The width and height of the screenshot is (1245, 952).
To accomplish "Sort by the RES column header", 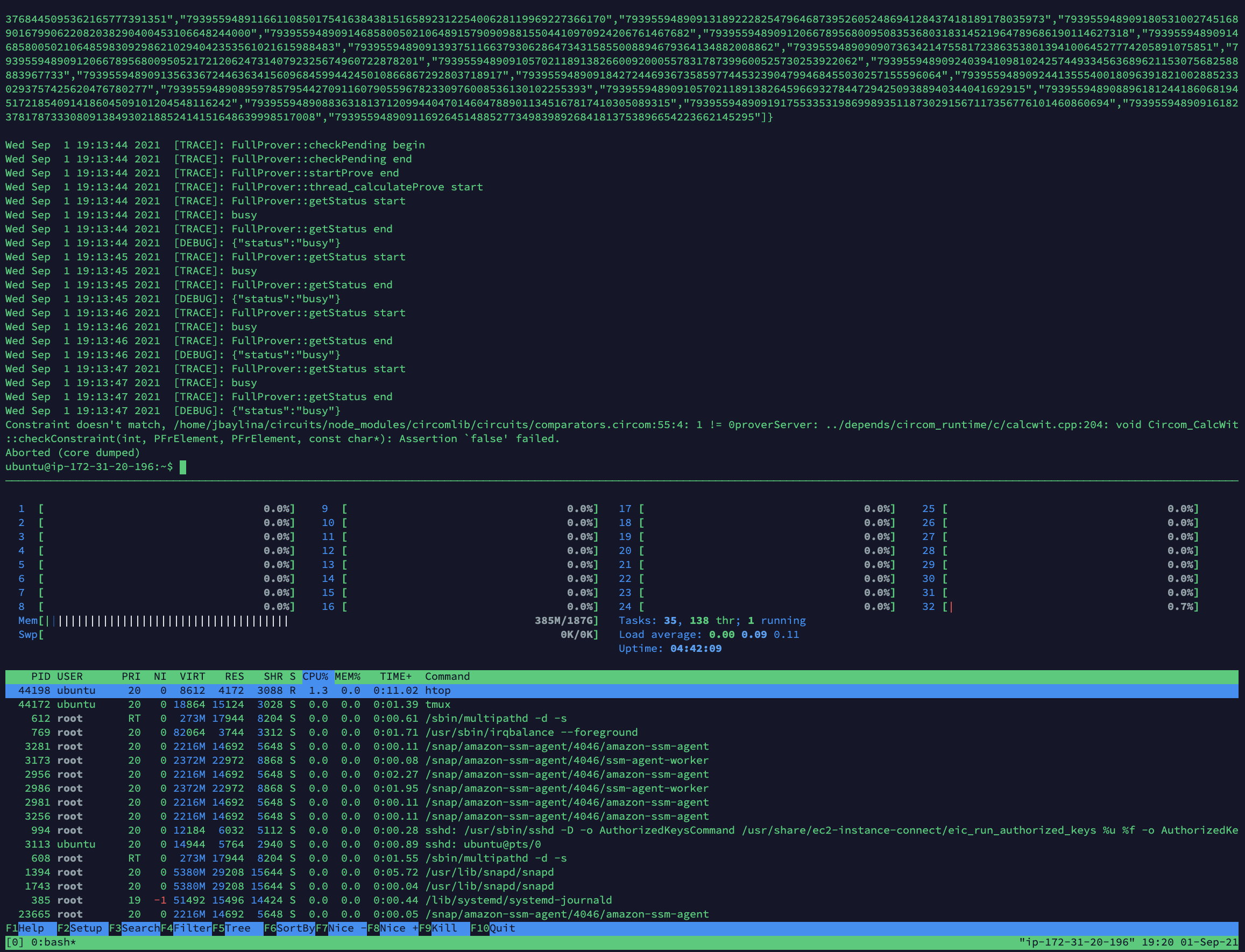I will 234,677.
